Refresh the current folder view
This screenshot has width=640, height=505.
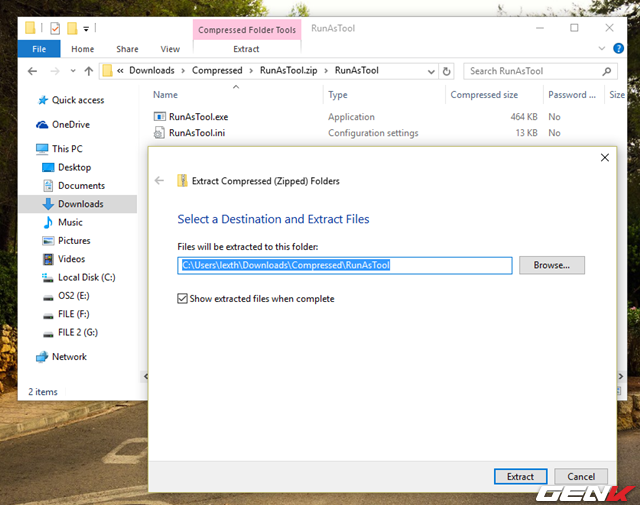(446, 71)
